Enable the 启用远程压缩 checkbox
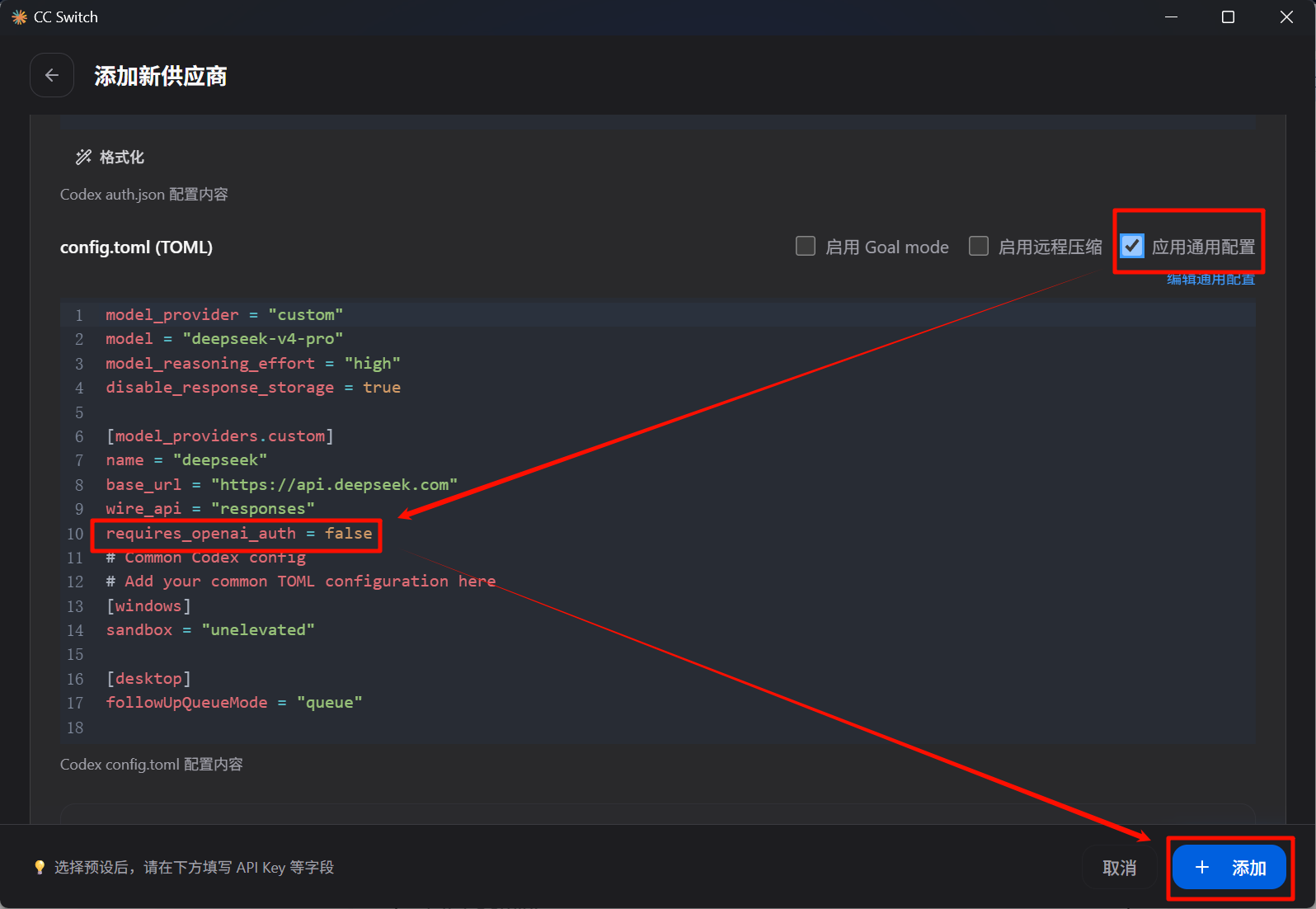Screen dimensions: 1316x909 pos(979,247)
